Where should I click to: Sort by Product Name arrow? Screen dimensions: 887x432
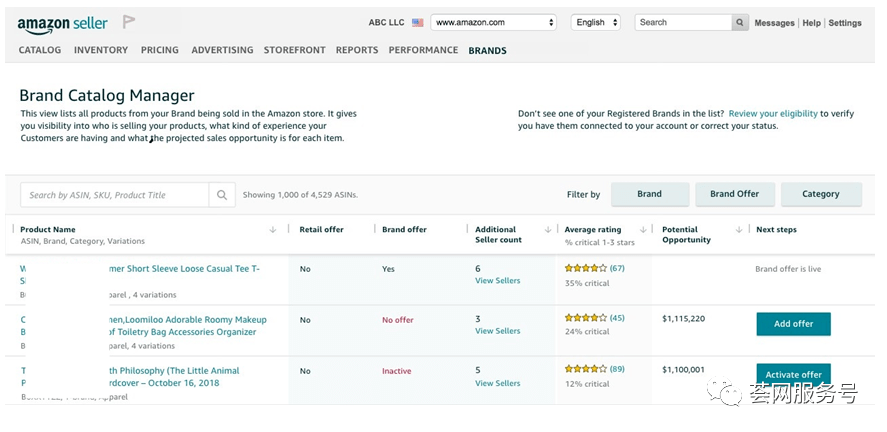pyautogui.click(x=273, y=230)
